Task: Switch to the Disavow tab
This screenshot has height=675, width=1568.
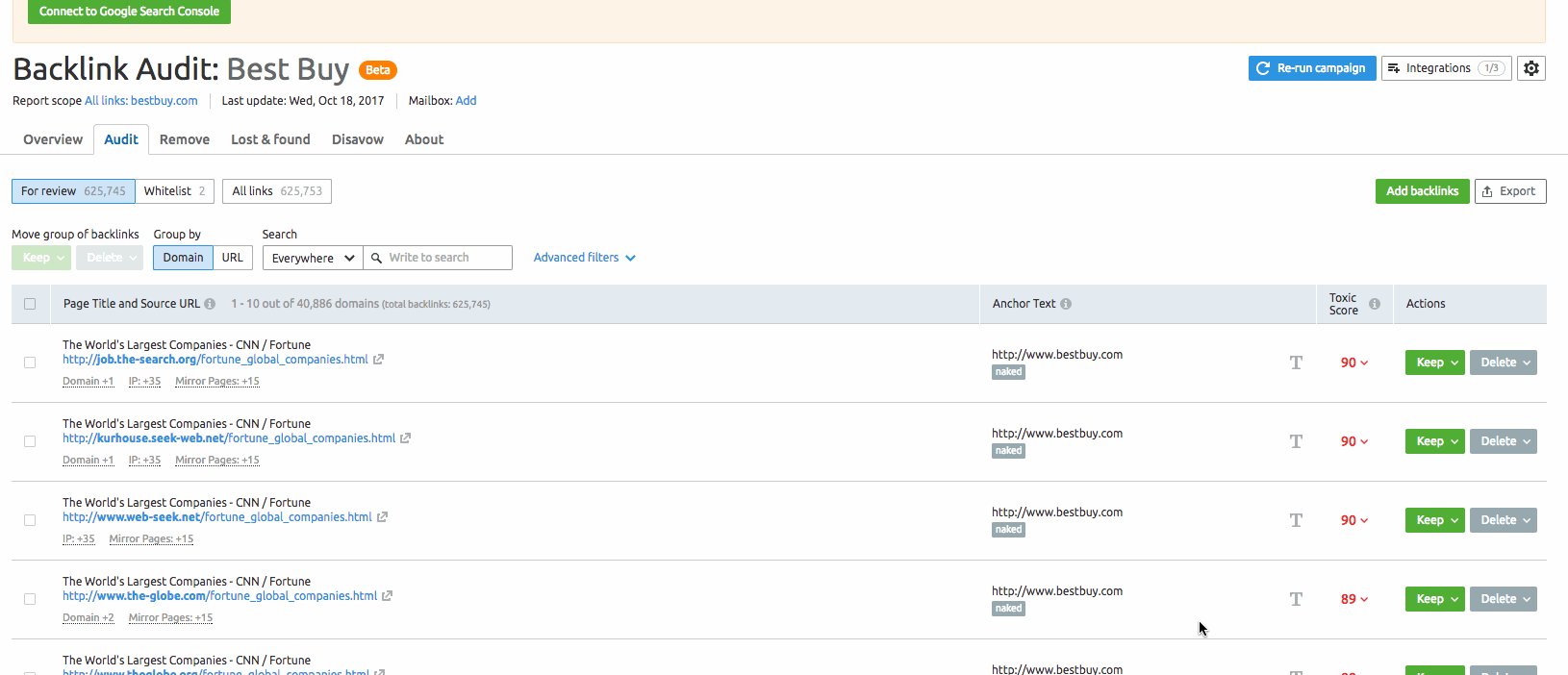Action: pos(358,139)
